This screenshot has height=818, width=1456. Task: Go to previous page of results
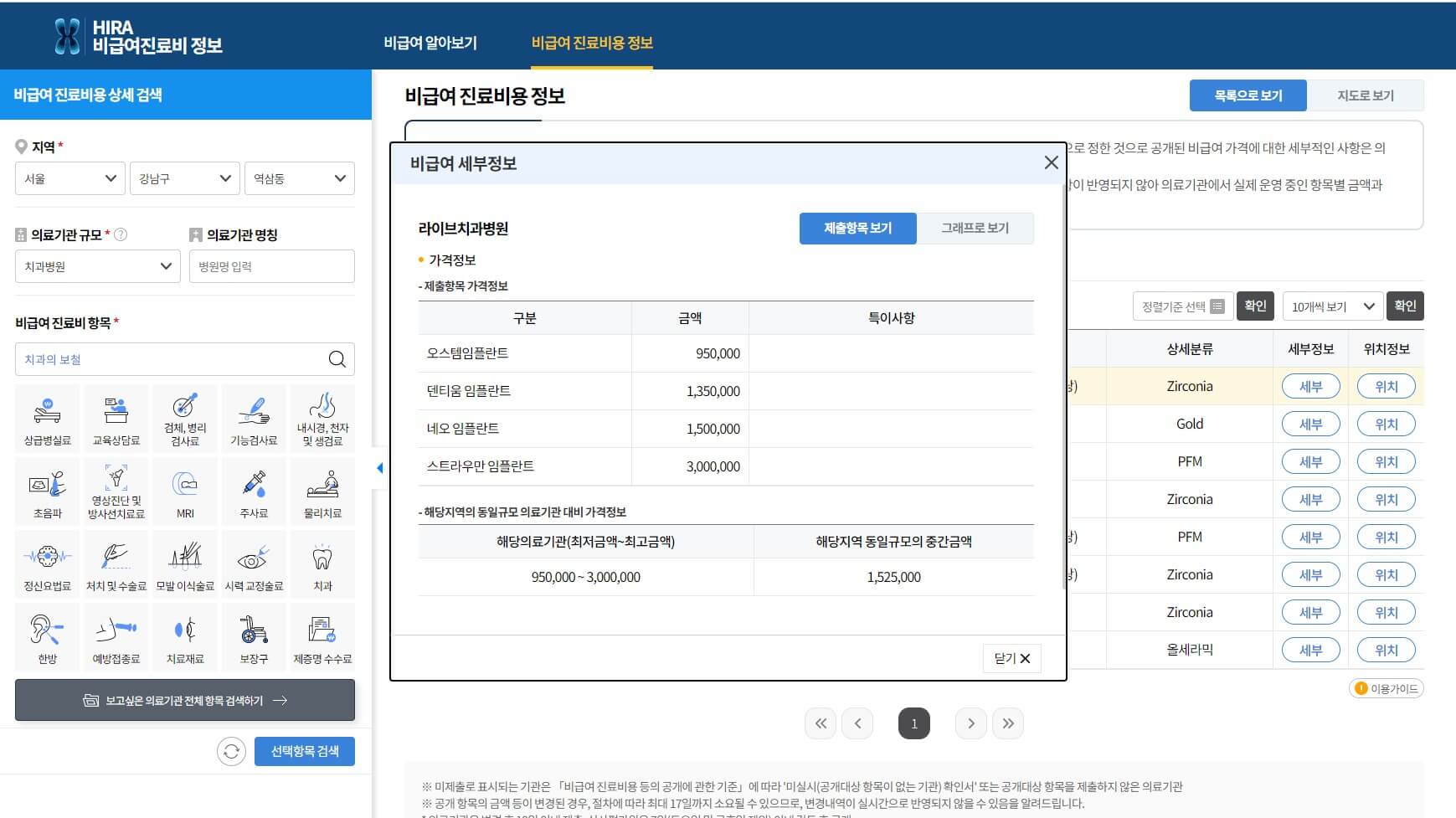[x=857, y=723]
